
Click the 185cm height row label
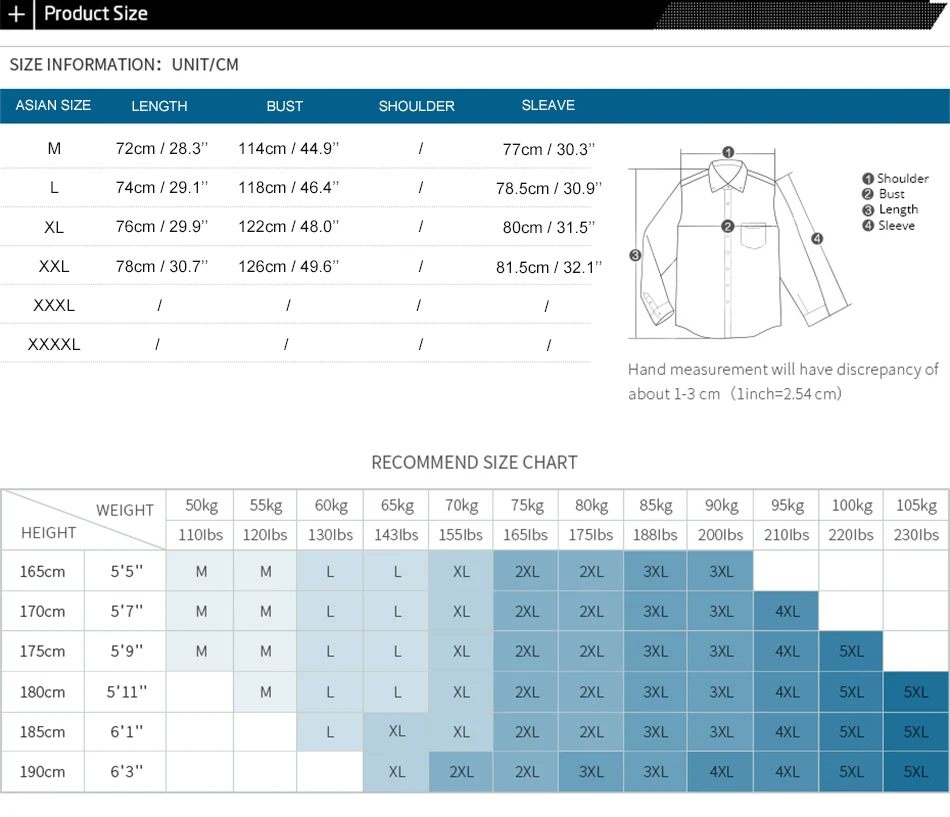[x=42, y=732]
